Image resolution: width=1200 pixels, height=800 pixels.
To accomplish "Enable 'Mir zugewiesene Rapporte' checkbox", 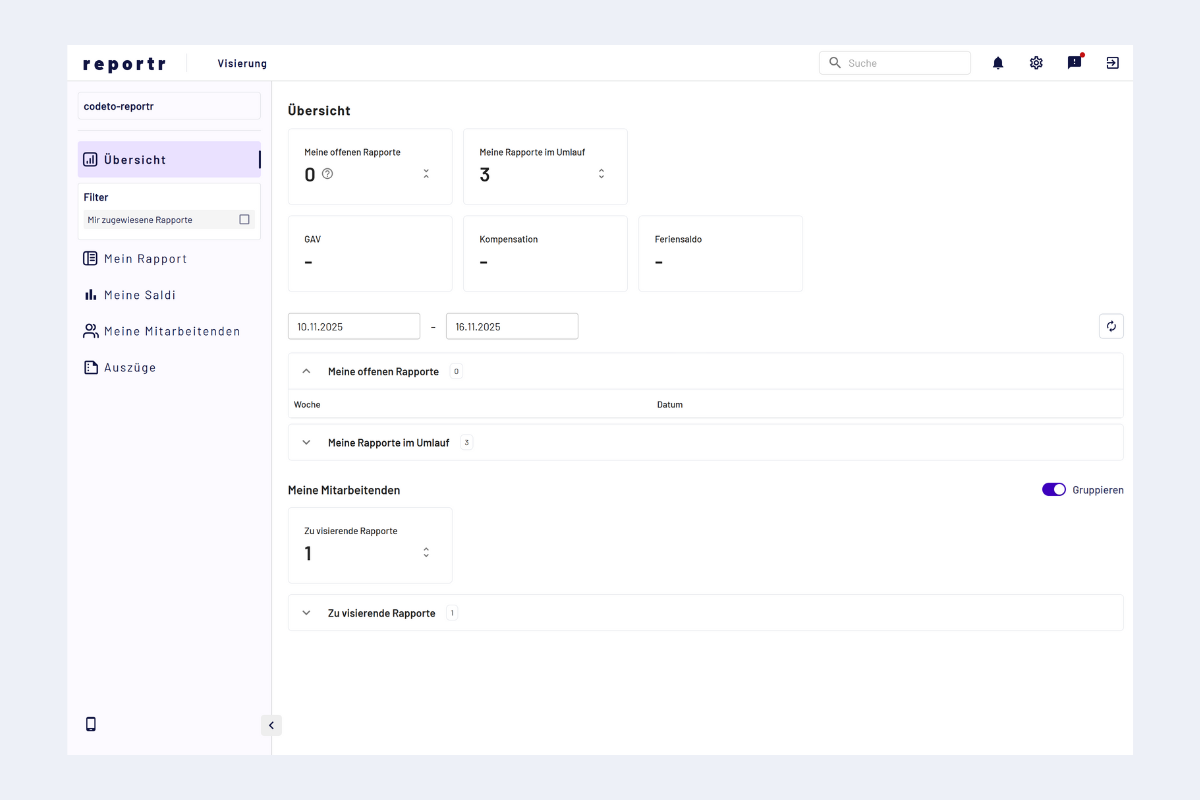I will [x=244, y=219].
